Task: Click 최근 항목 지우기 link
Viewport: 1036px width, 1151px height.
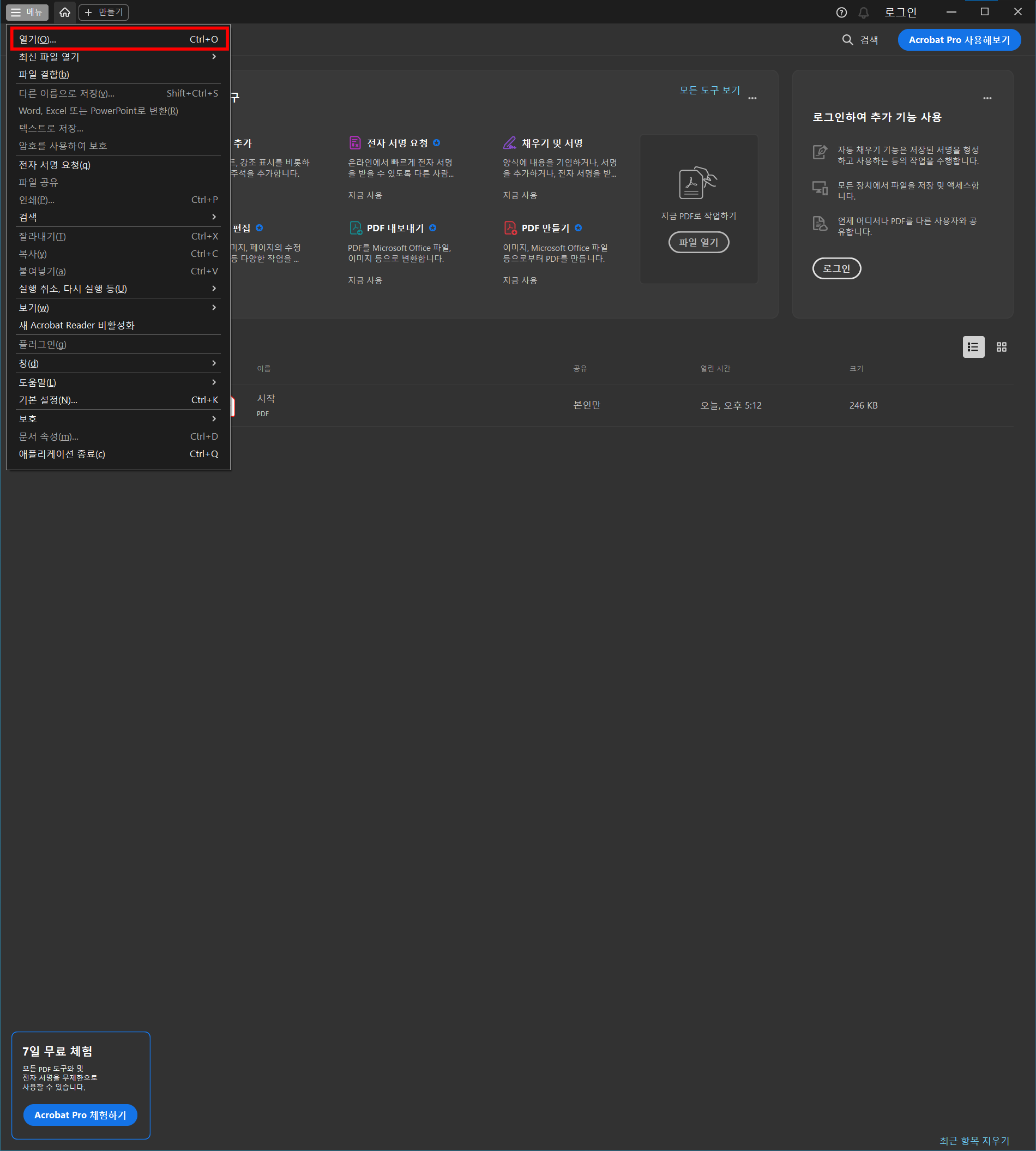Action: coord(974,1140)
